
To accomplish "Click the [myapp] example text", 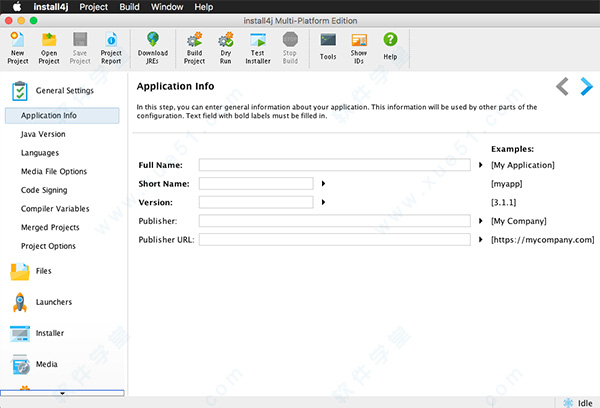I will [x=507, y=184].
